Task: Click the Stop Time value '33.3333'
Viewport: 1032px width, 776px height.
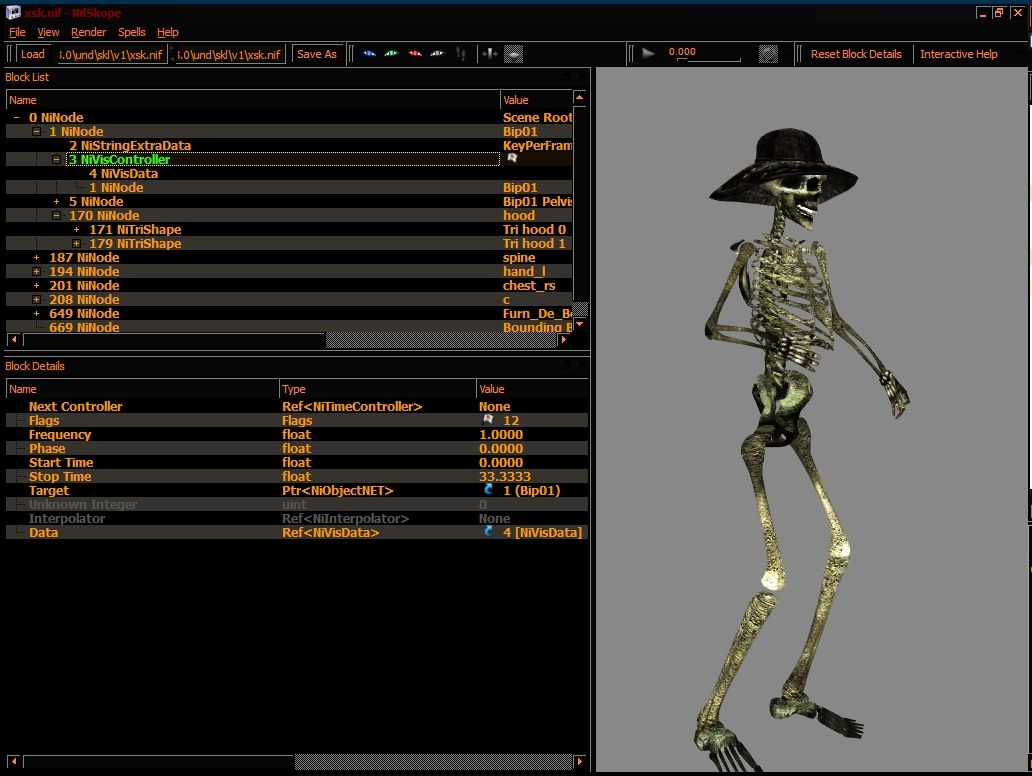Action: (505, 476)
